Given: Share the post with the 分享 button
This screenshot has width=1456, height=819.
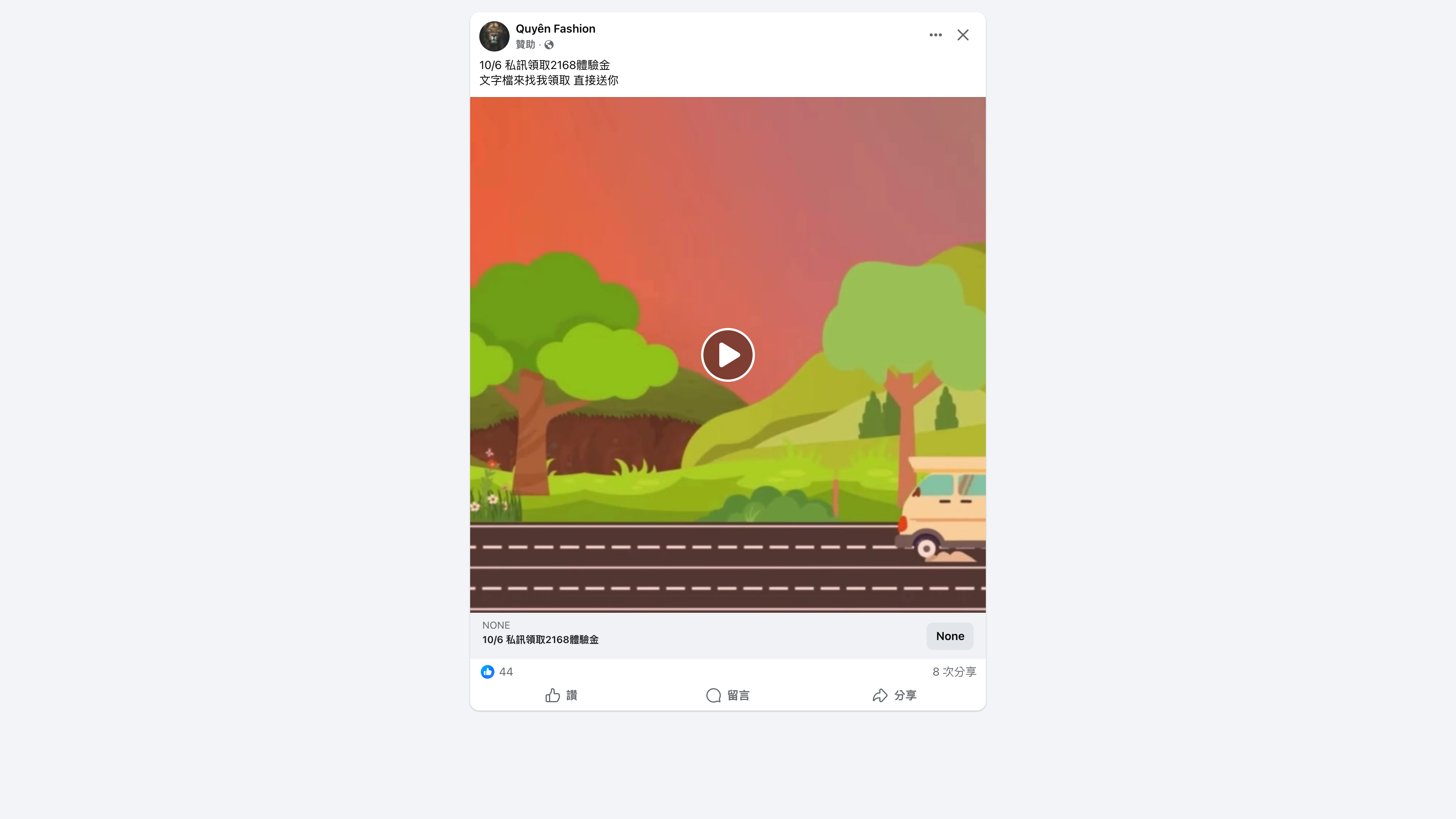Looking at the screenshot, I should coord(894,695).
